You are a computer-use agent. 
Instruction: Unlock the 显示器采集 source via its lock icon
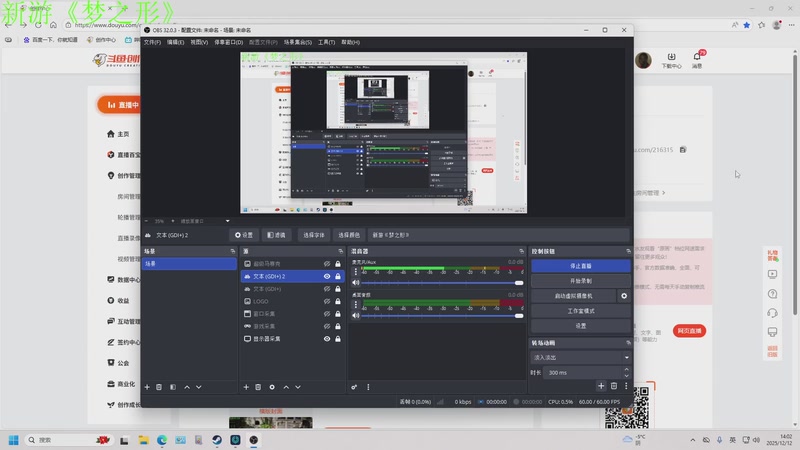[x=338, y=339]
